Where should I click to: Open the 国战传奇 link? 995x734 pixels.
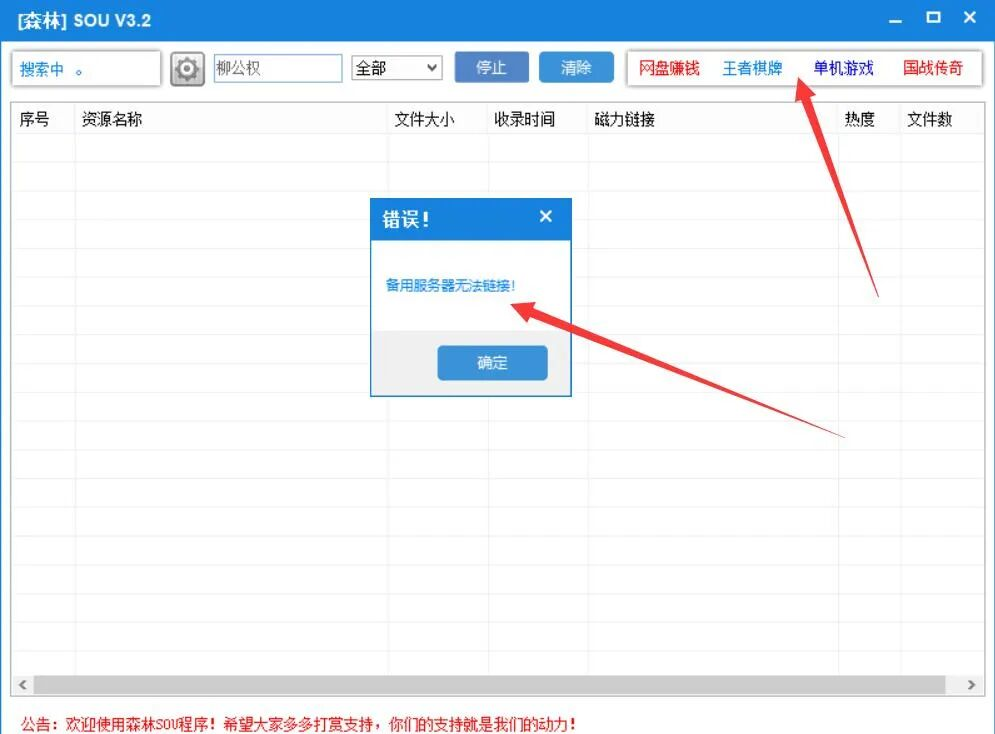pyautogui.click(x=934, y=67)
